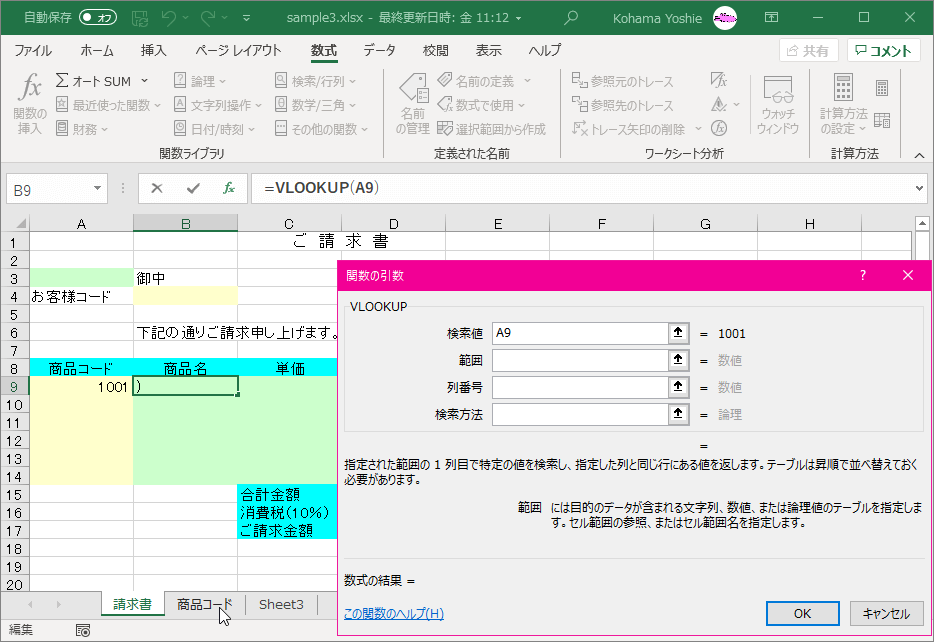Click the Insert Function fx icon in formula bar
The height and width of the screenshot is (642, 934).
[x=229, y=188]
